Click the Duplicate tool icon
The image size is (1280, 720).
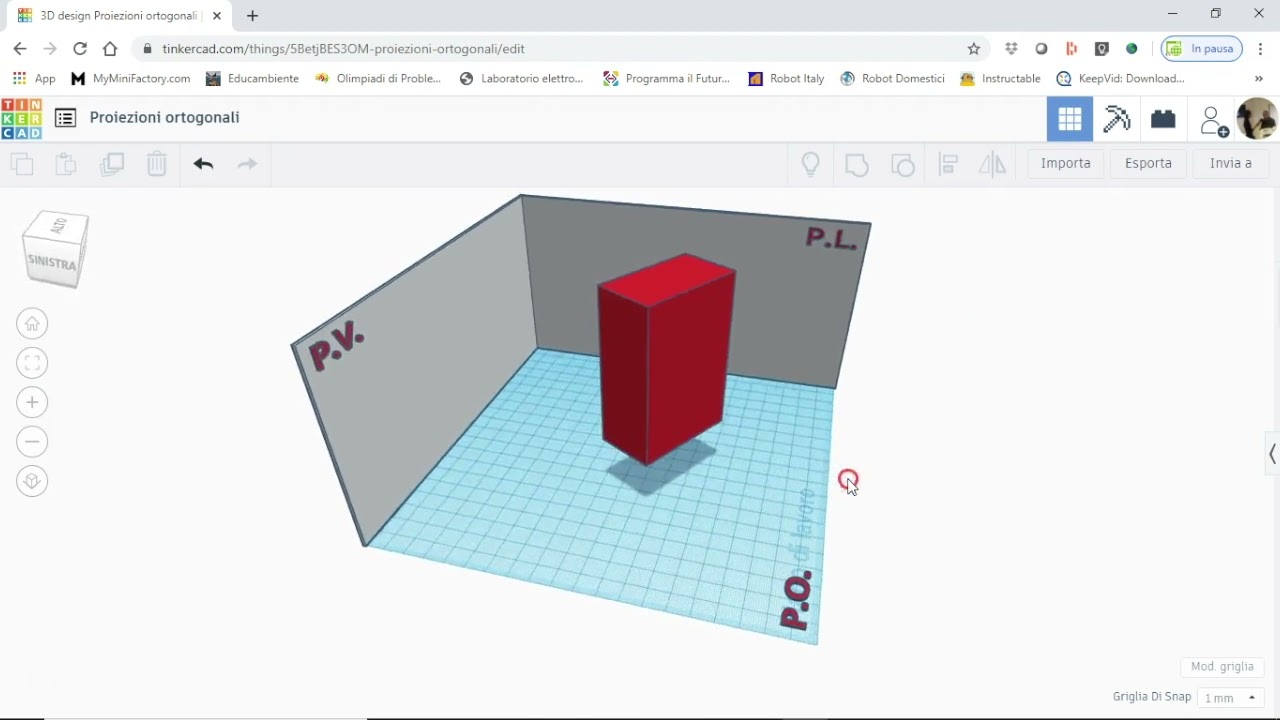pos(112,164)
